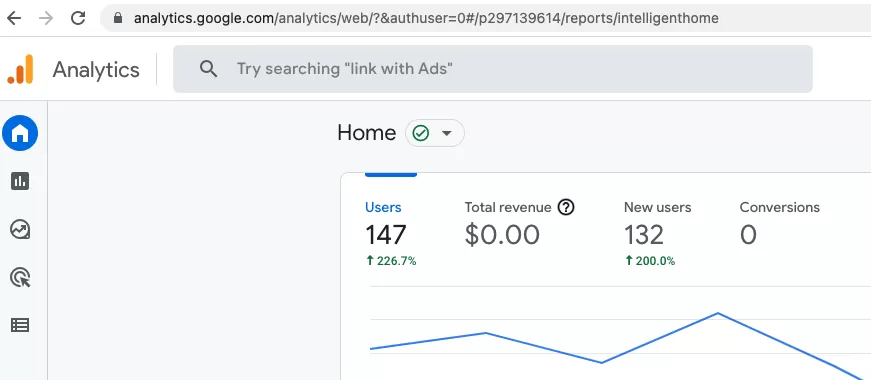This screenshot has height=380, width=871.
Task: Click the Google Analytics logo
Action: pos(21,69)
